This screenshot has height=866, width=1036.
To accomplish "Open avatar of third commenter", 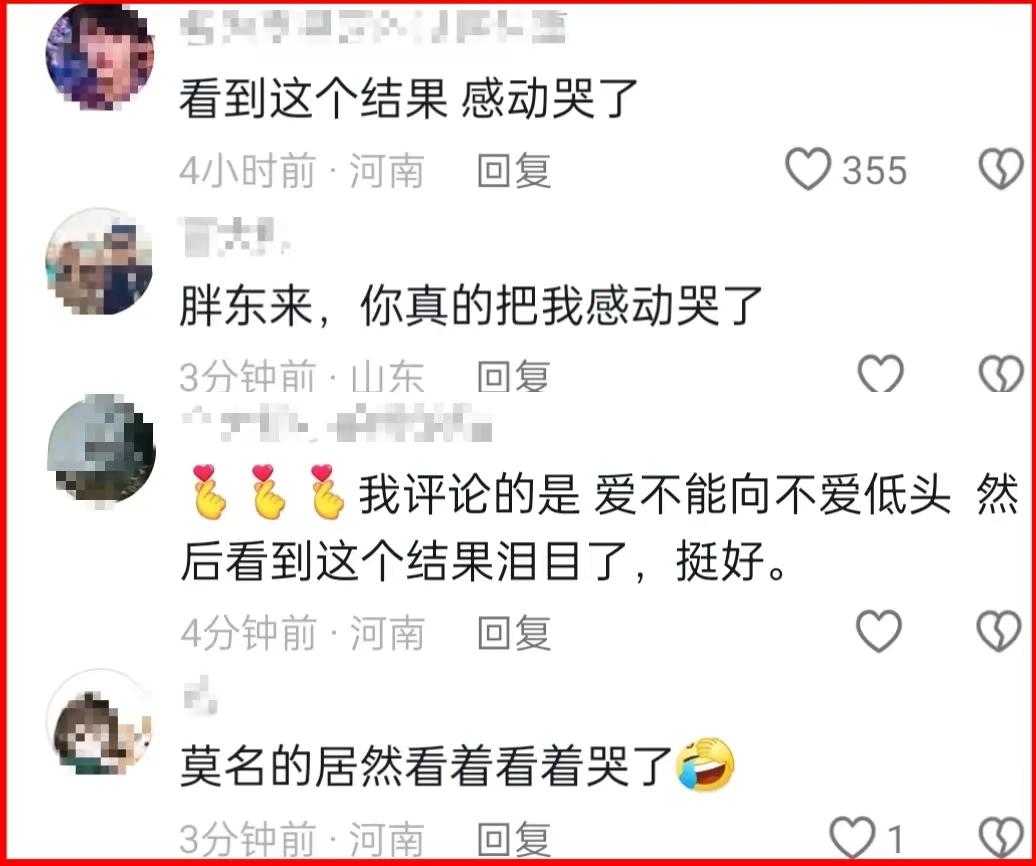I will point(101,451).
